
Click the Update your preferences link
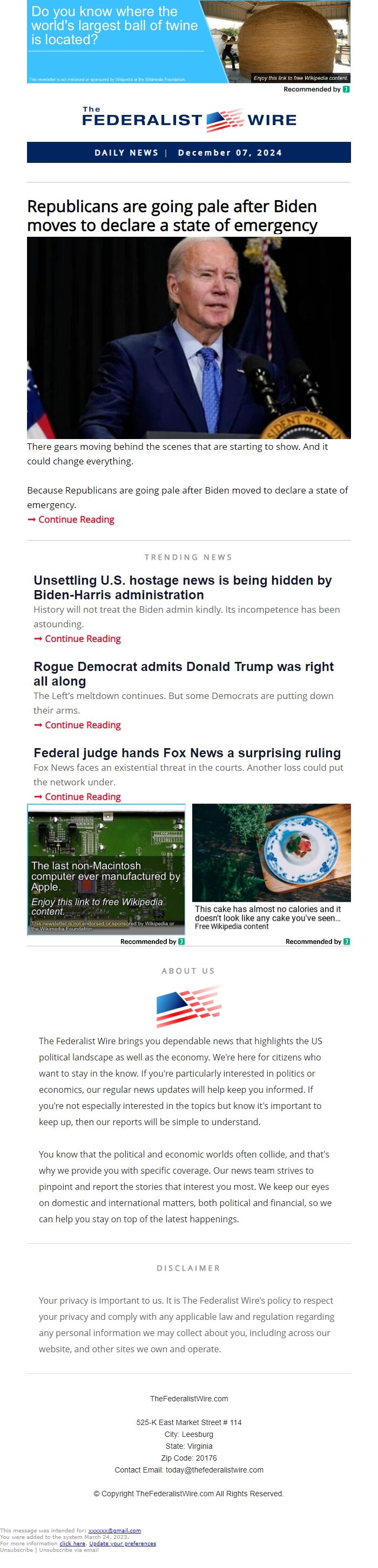[123, 1543]
